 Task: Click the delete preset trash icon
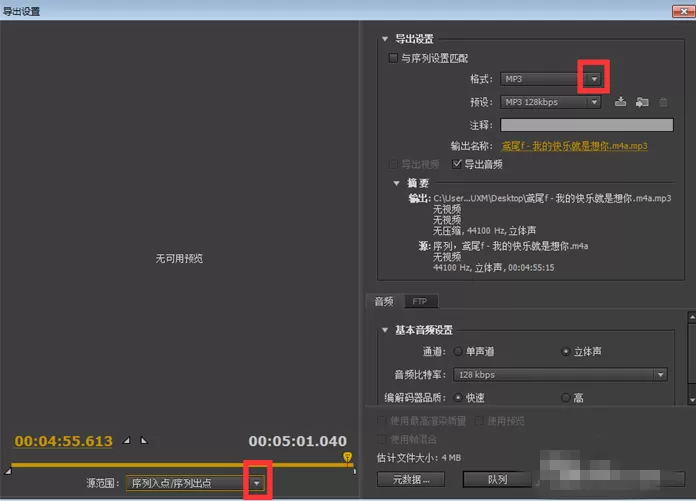[x=663, y=102]
